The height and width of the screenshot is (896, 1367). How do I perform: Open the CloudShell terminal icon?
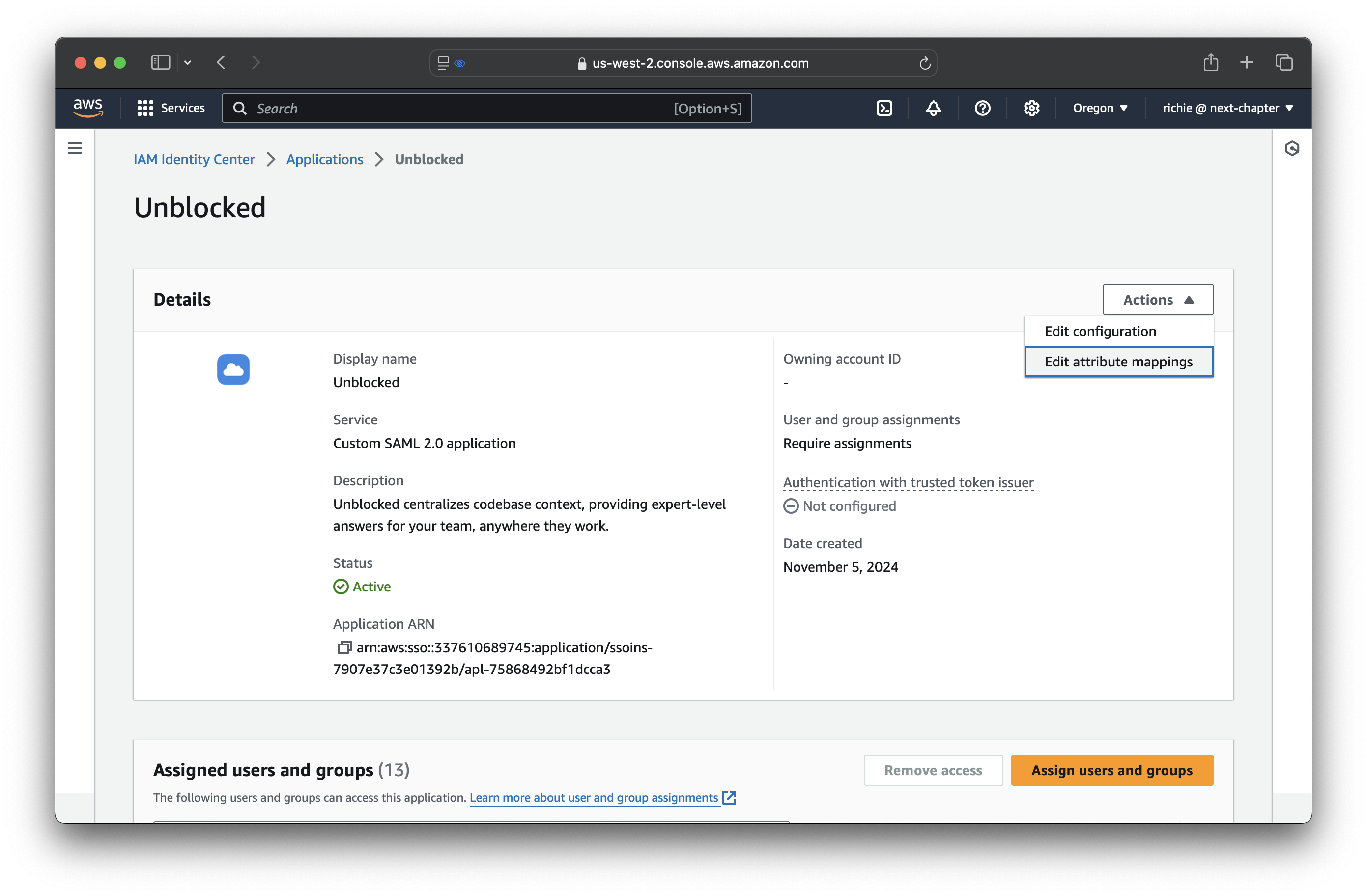click(x=884, y=108)
